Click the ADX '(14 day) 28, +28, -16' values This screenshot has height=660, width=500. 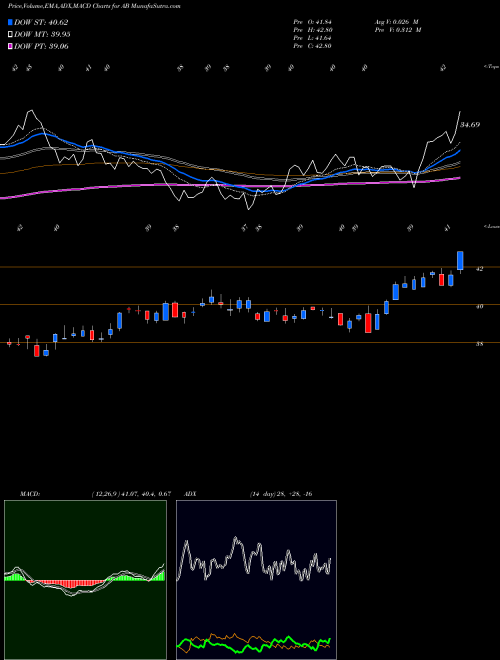coord(281,494)
